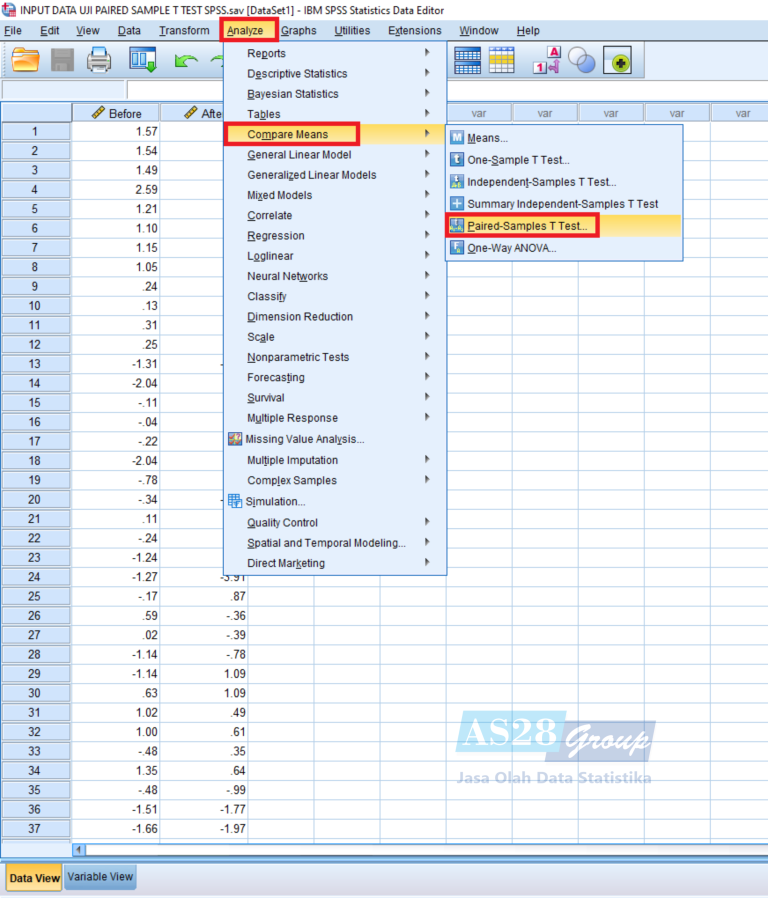The width and height of the screenshot is (768, 898).
Task: Click the Save file disk icon
Action: 62,60
